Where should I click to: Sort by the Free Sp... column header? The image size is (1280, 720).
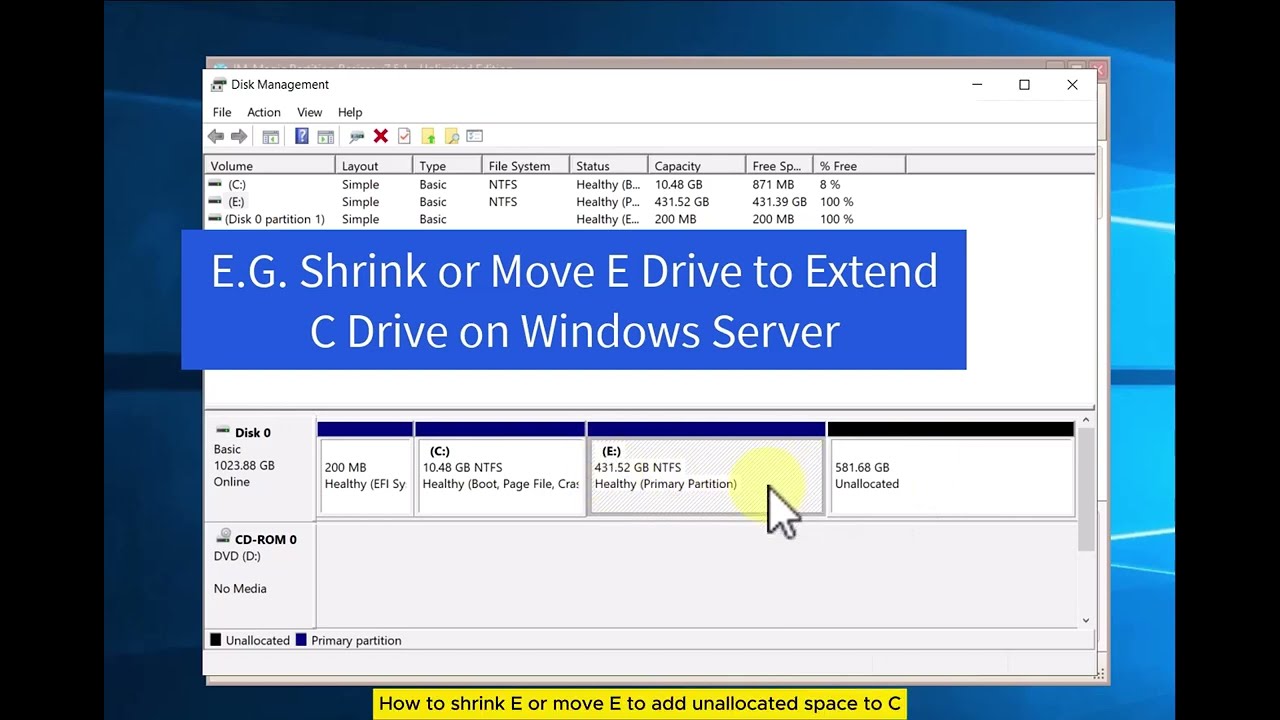[x=779, y=166]
